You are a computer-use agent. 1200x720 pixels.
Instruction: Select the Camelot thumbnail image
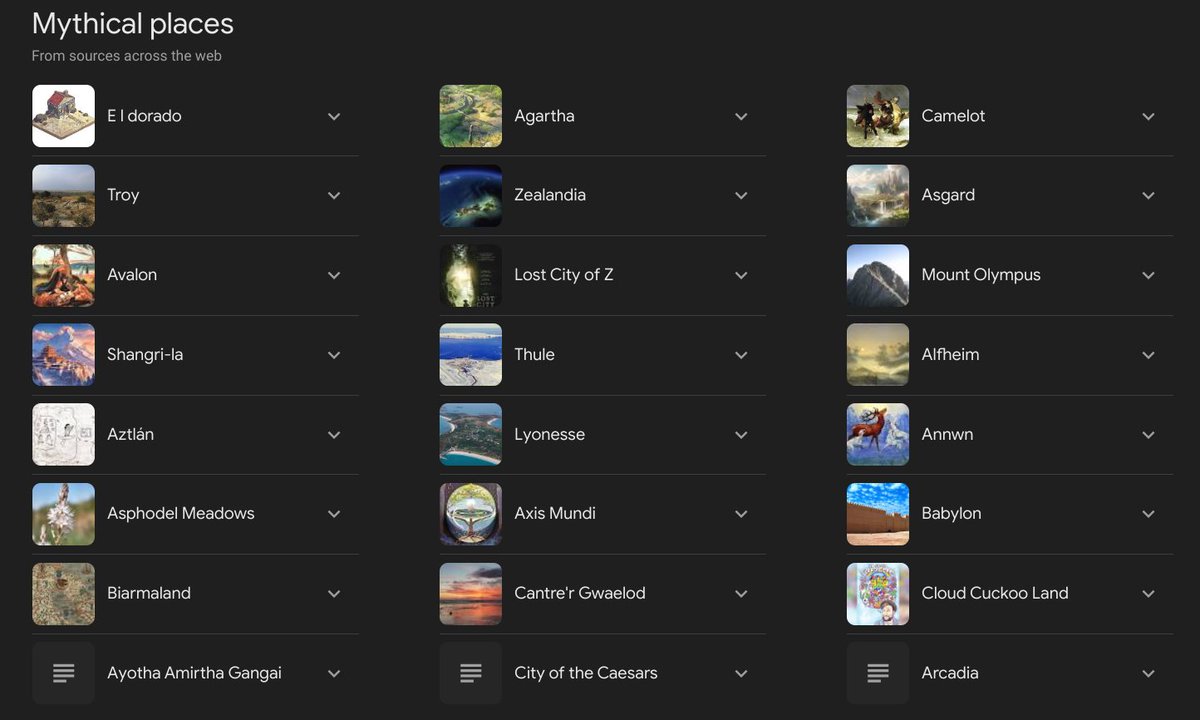877,115
